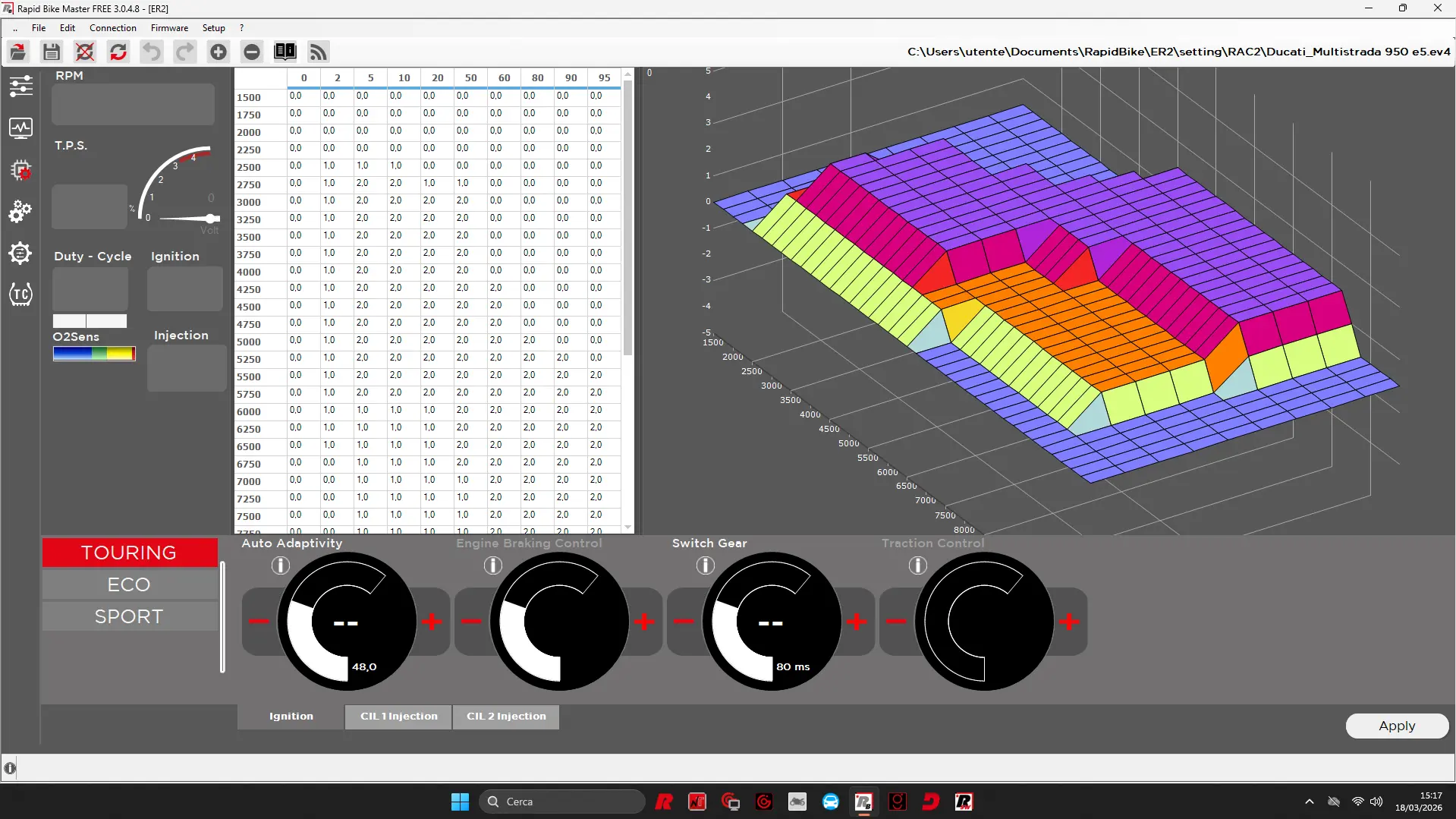Click the Cerca taskbar search box
The width and height of the screenshot is (1456, 819).
click(562, 802)
